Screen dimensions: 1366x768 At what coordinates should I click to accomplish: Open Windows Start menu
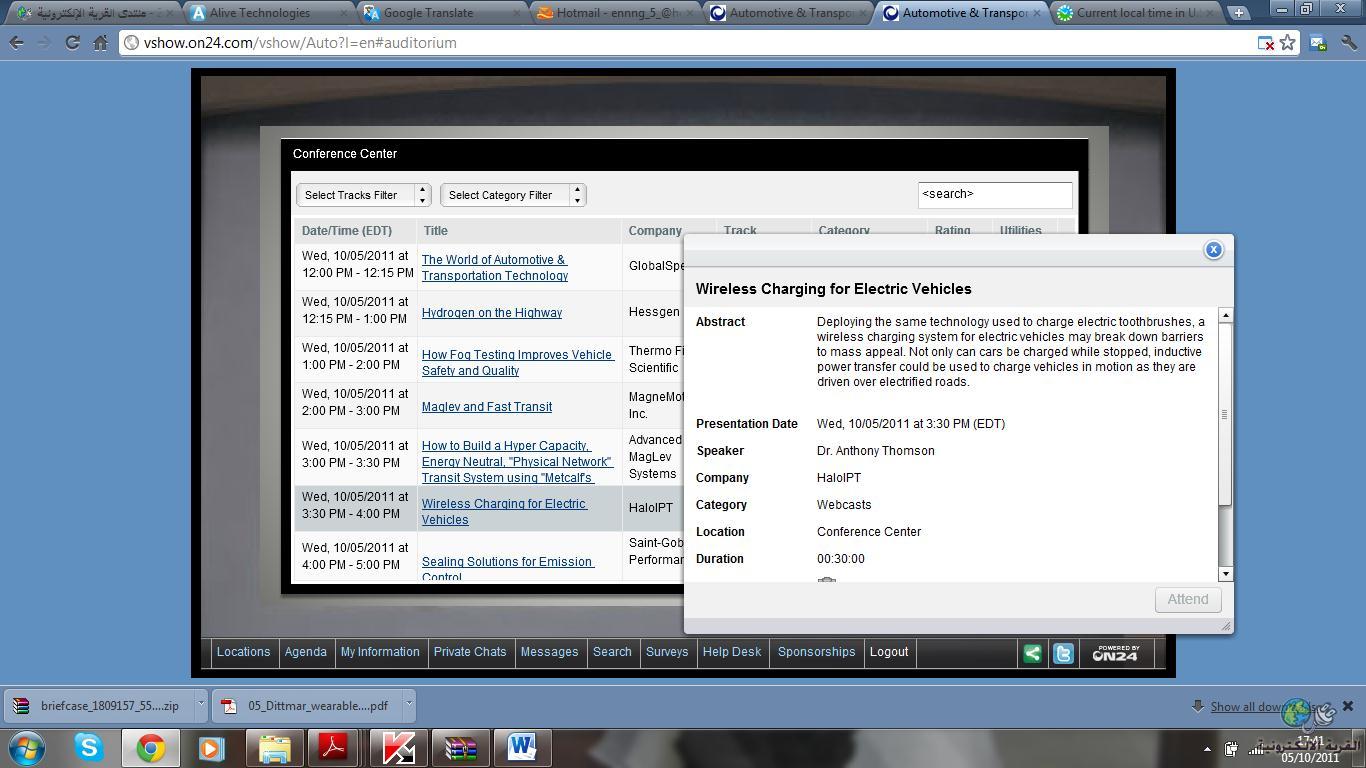pos(25,748)
